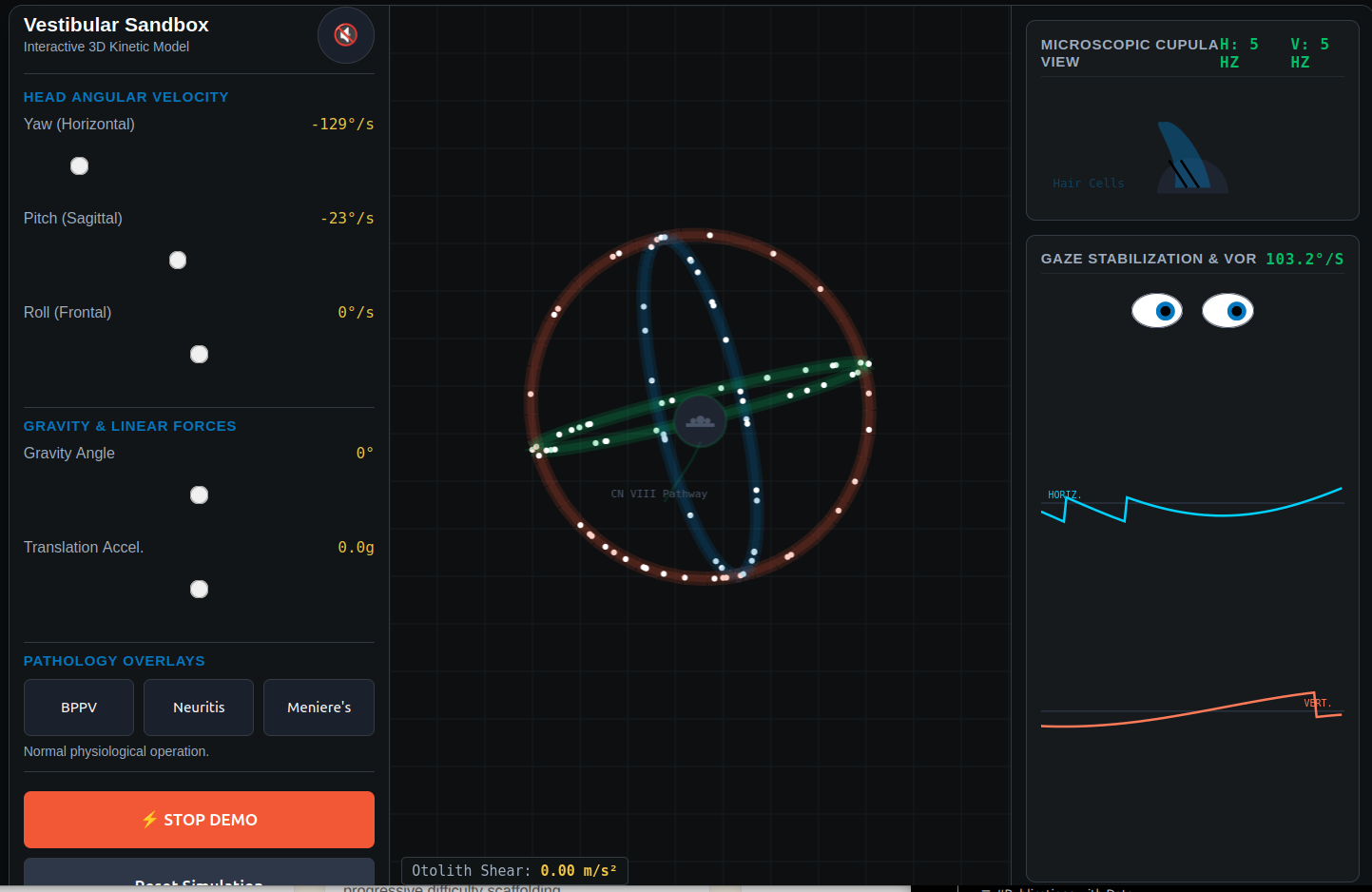The width and height of the screenshot is (1372, 892).
Task: Click the Pitch value -23°/s
Action: coord(347,219)
